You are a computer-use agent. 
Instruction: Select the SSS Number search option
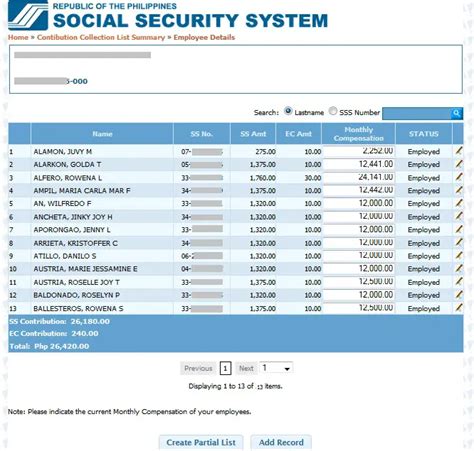tap(333, 111)
